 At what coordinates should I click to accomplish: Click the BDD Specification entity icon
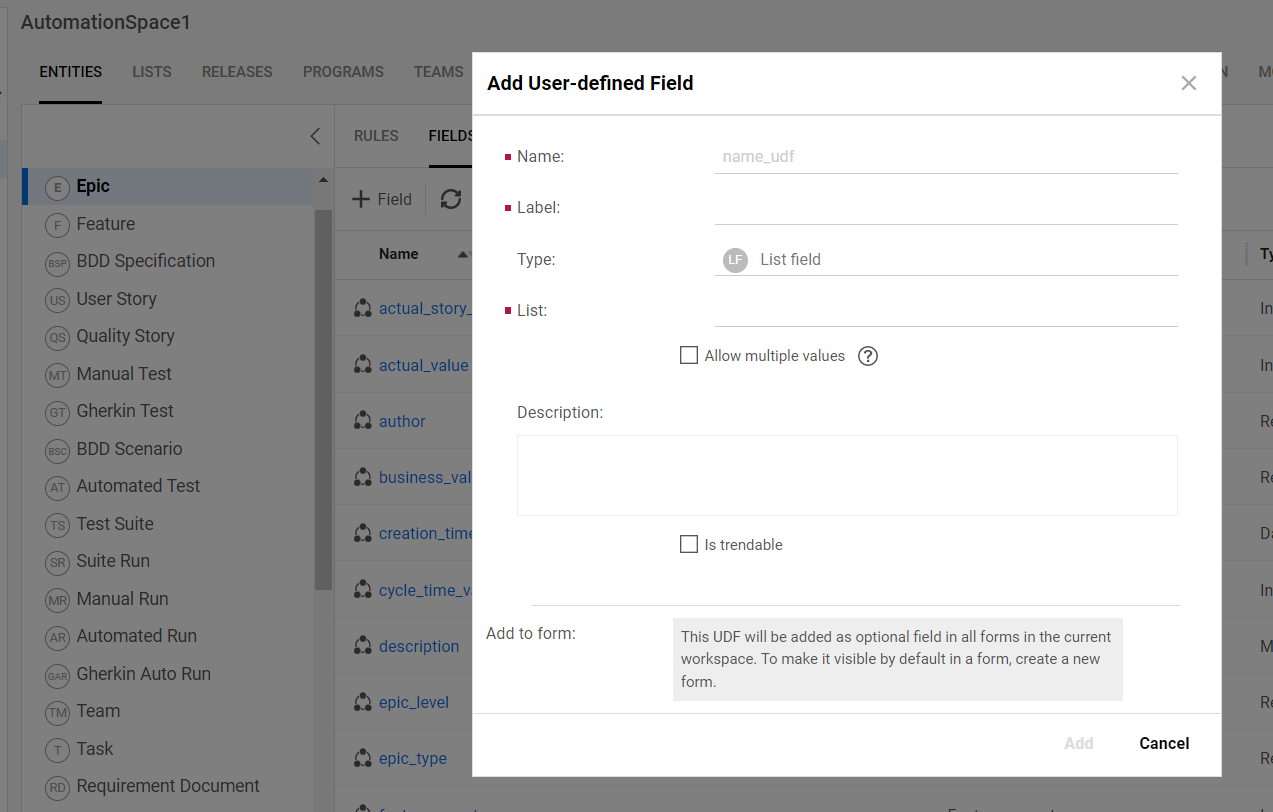58,262
